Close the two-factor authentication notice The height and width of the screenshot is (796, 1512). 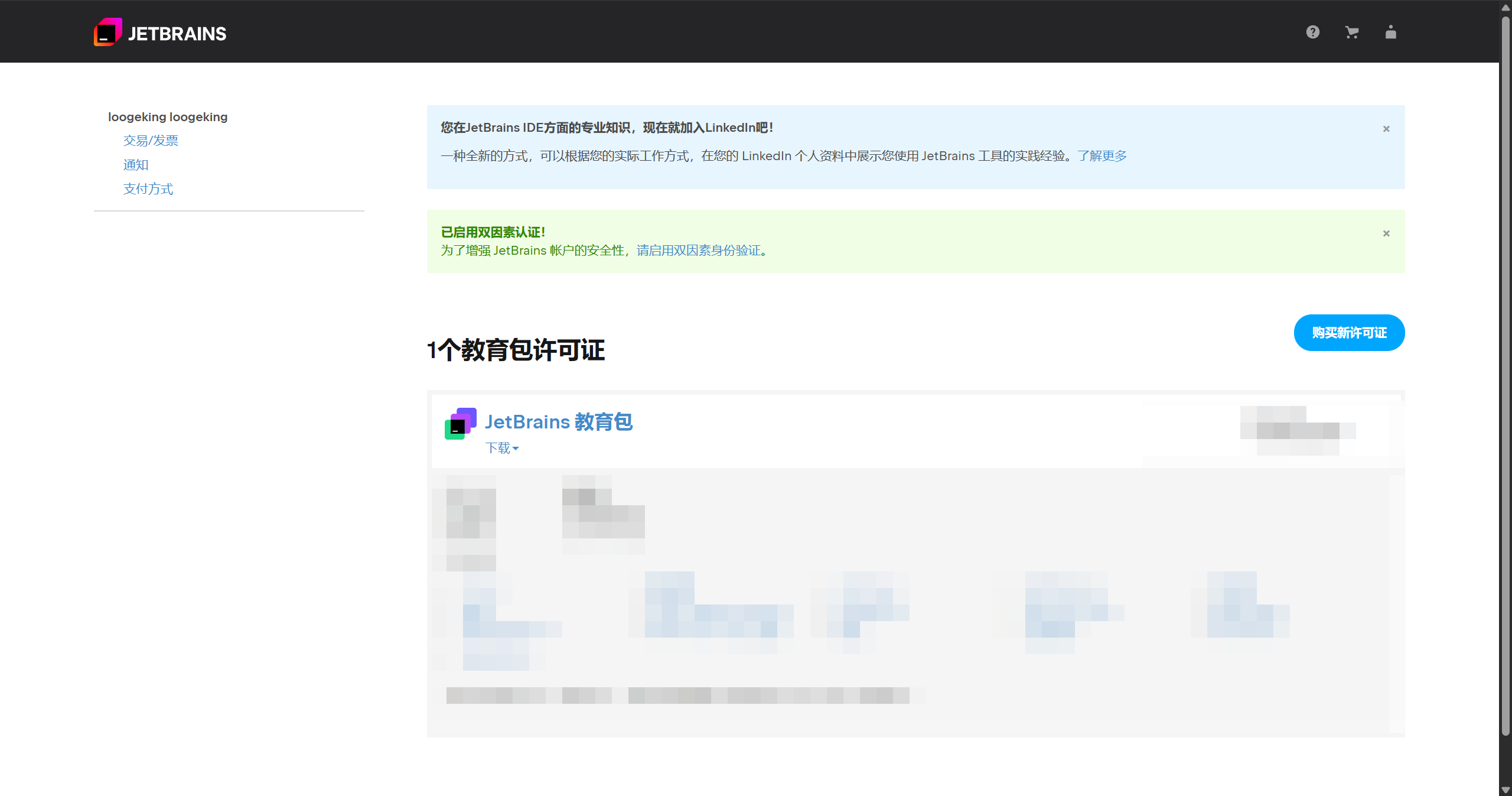[1386, 233]
